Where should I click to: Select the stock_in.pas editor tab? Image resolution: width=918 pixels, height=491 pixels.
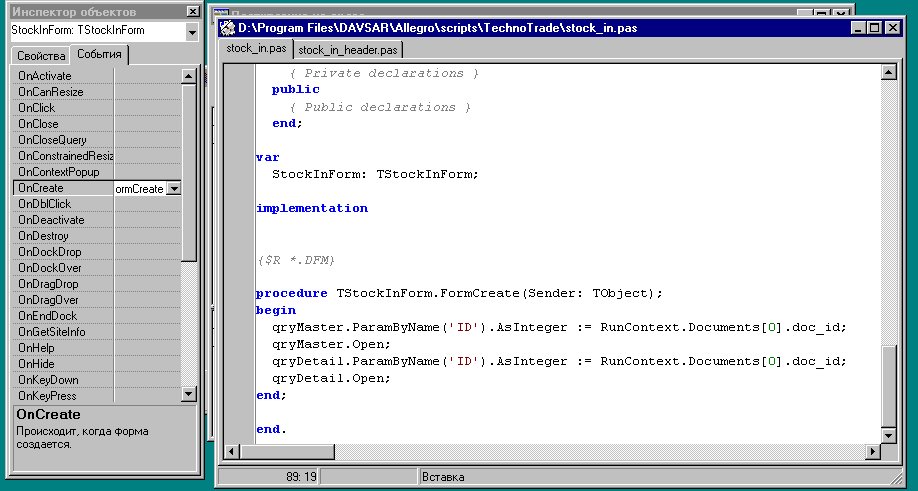(x=256, y=49)
